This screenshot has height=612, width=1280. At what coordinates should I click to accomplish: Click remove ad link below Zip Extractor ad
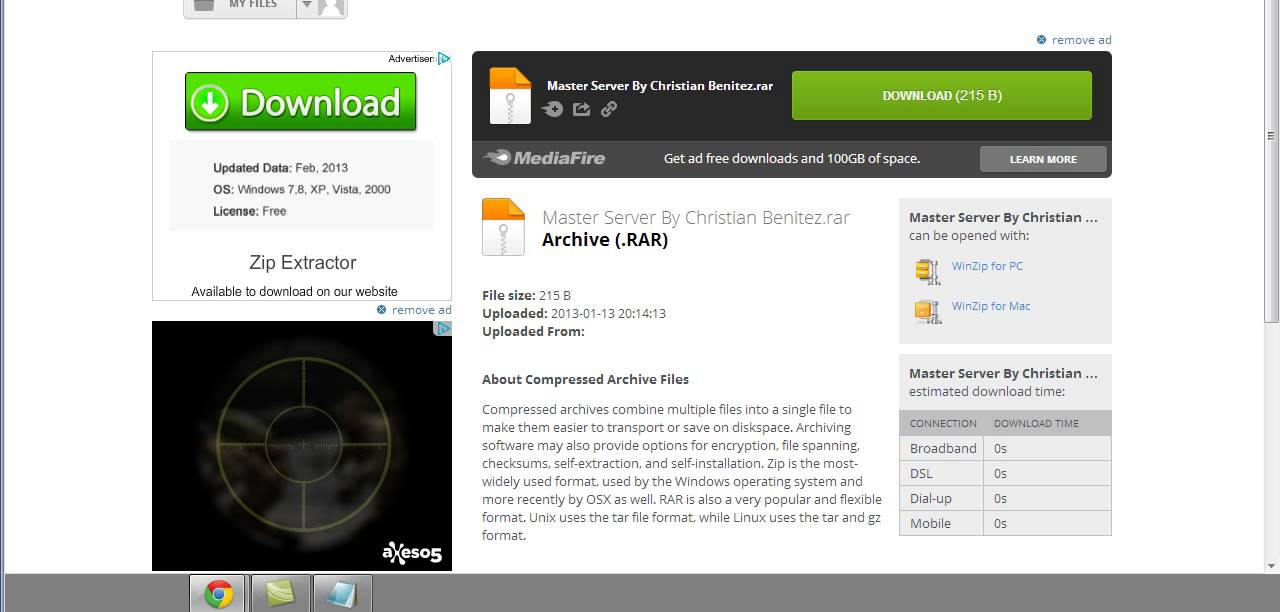pyautogui.click(x=421, y=310)
